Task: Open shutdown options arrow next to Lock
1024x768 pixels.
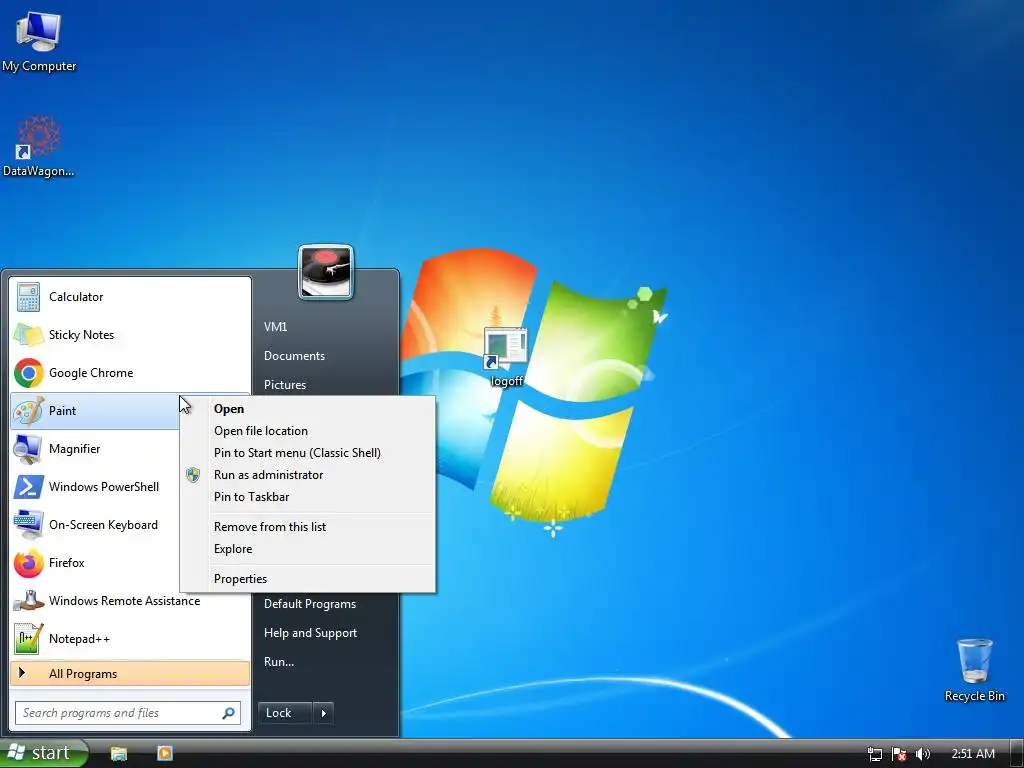Action: pyautogui.click(x=323, y=713)
